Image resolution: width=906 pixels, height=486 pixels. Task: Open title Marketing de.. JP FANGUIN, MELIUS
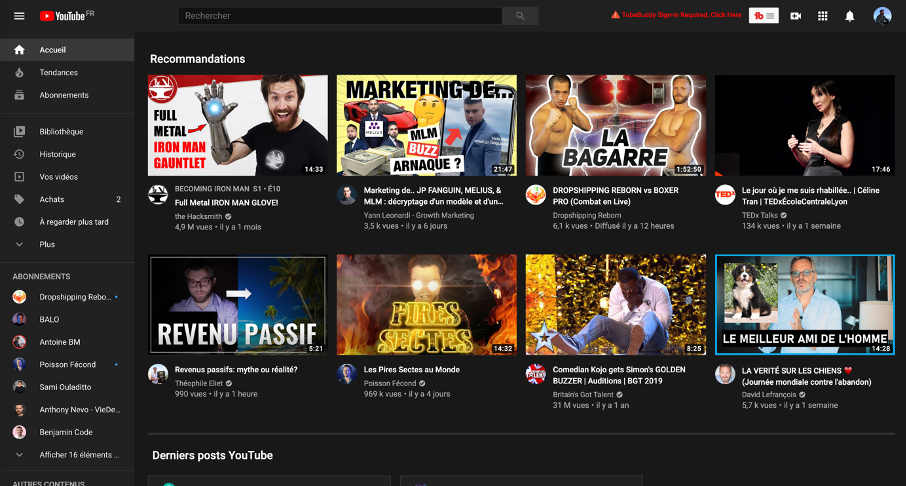[433, 195]
